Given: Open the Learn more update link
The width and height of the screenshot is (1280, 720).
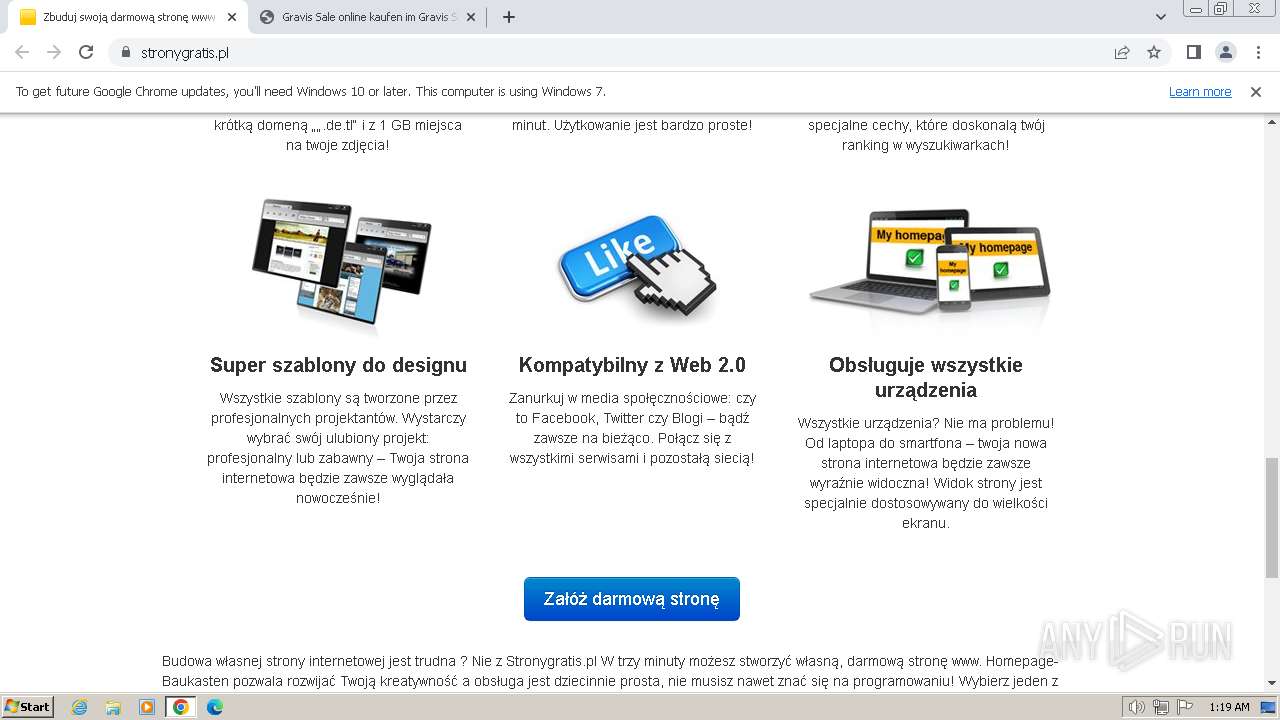Looking at the screenshot, I should [1200, 91].
